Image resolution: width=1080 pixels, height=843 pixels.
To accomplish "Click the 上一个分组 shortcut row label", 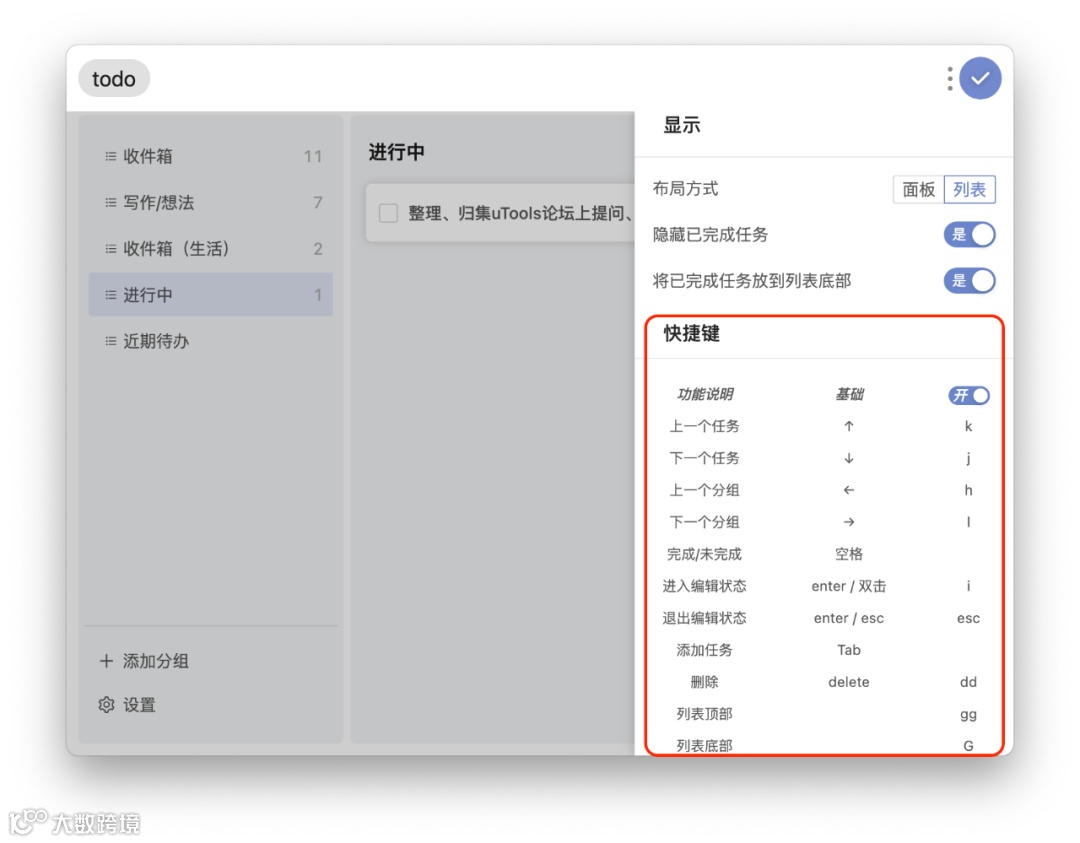I will pos(705,490).
